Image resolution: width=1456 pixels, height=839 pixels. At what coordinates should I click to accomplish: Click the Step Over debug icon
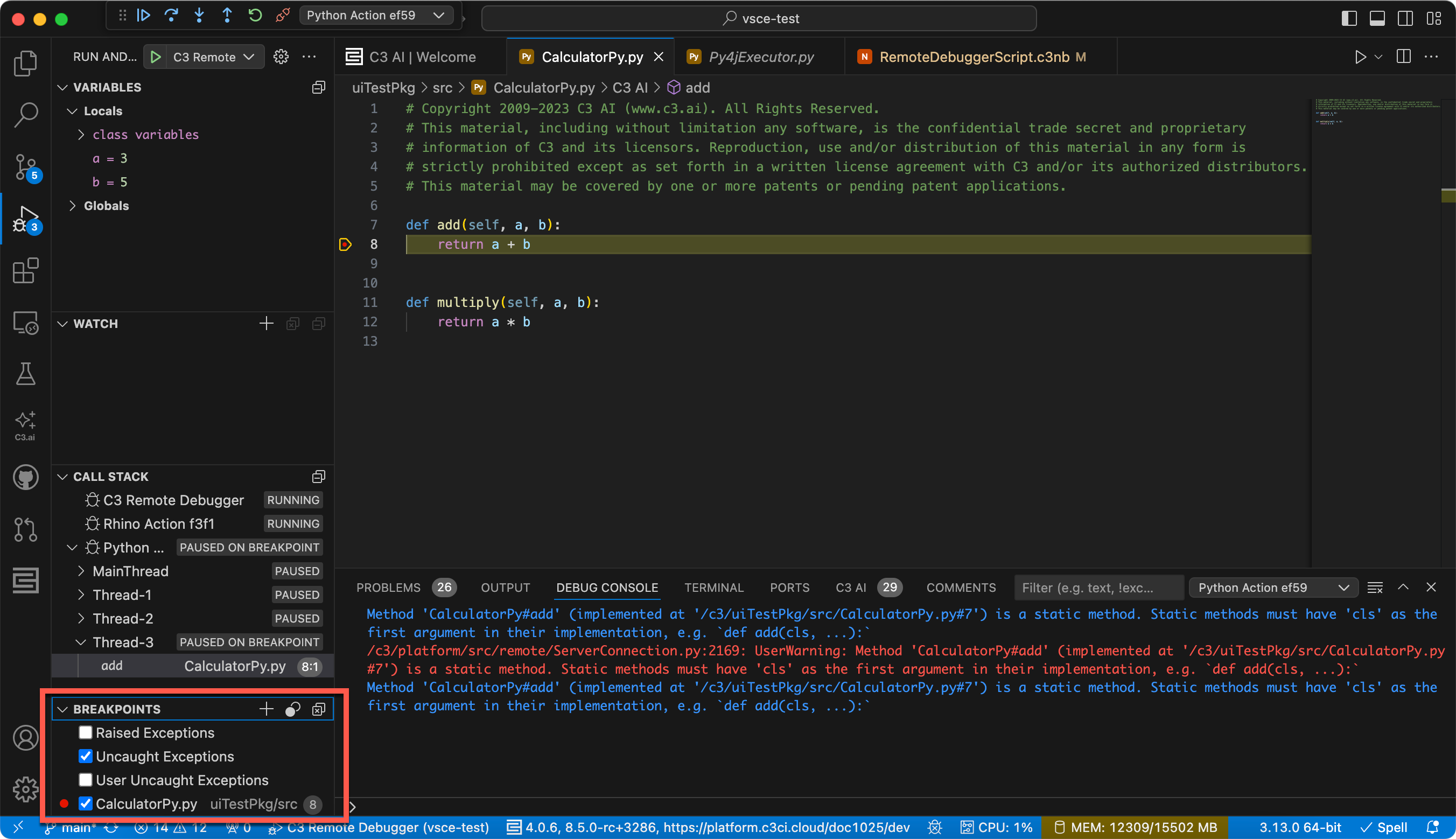pyautogui.click(x=171, y=16)
